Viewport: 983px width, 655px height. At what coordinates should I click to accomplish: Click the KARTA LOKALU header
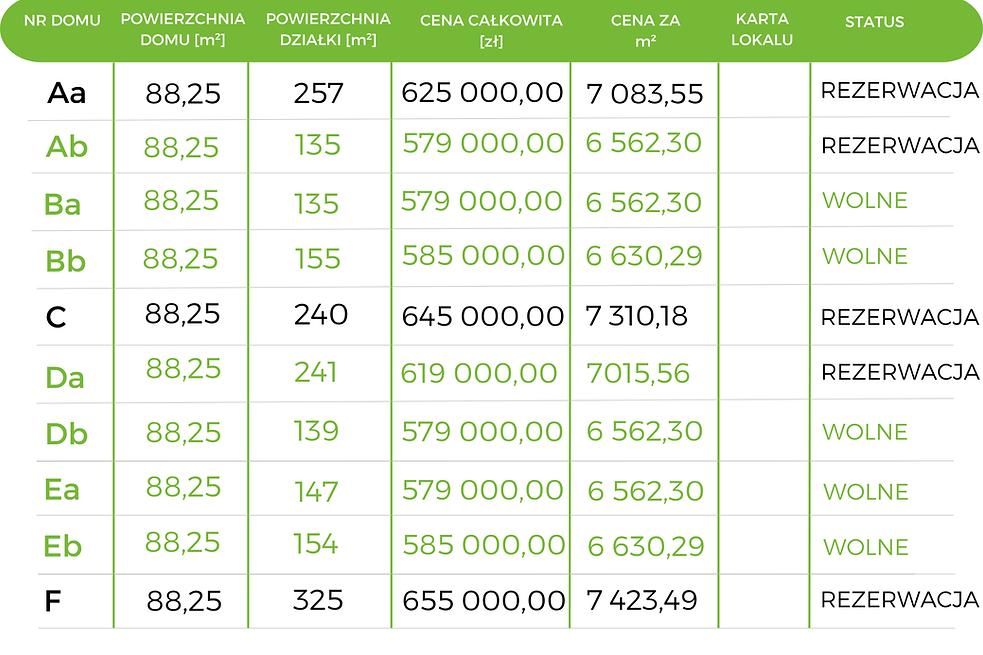click(x=762, y=29)
